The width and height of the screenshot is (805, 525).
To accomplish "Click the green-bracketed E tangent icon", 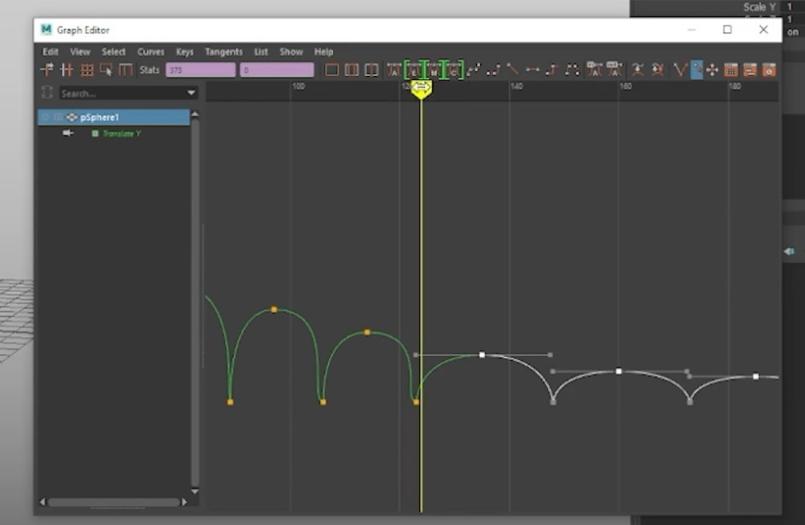I will pos(415,70).
